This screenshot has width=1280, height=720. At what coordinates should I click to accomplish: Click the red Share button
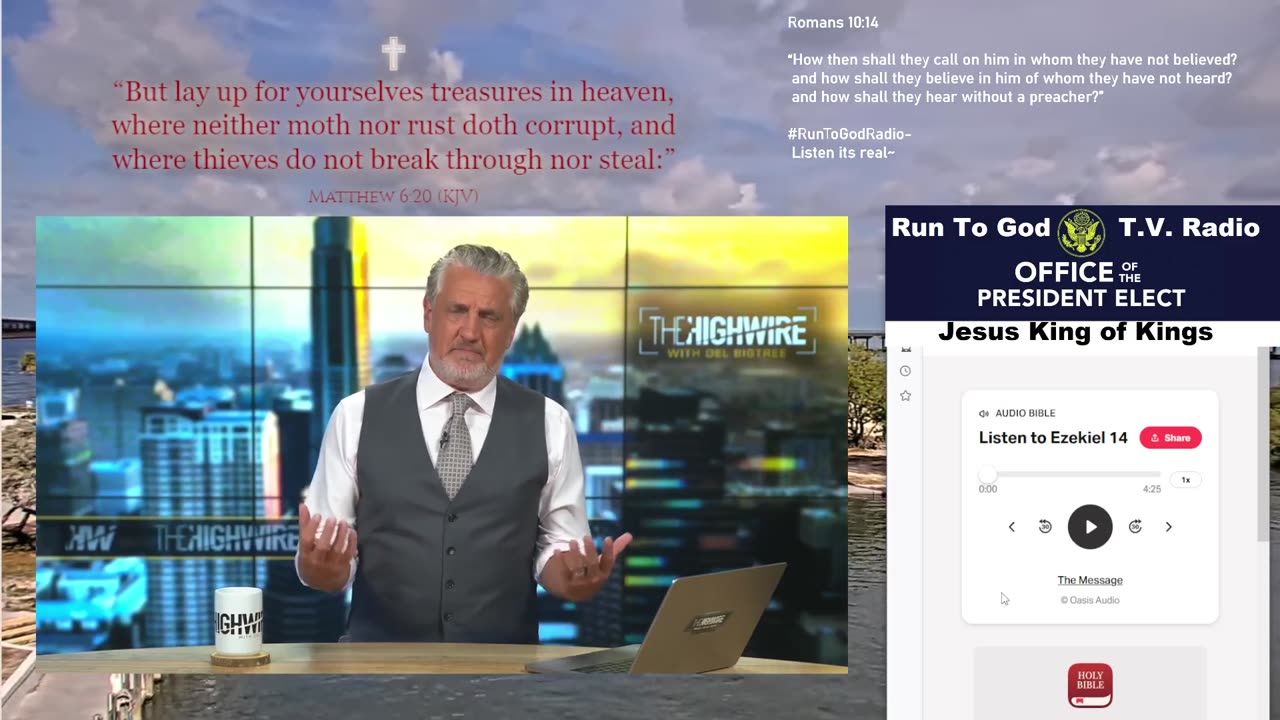[1170, 438]
